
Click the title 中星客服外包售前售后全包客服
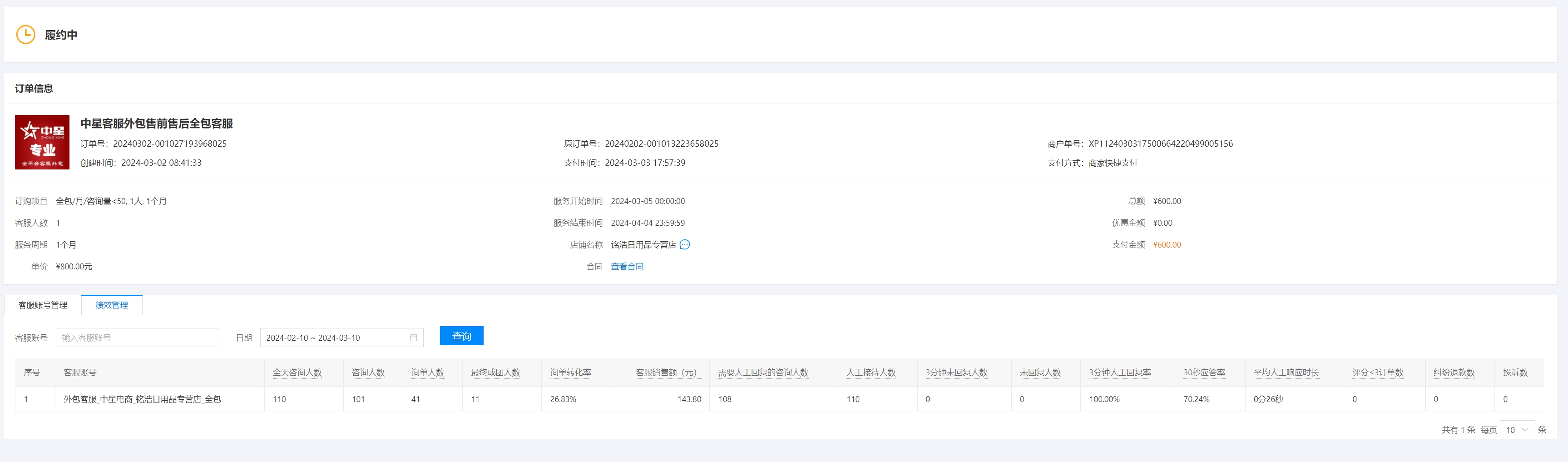pyautogui.click(x=156, y=124)
